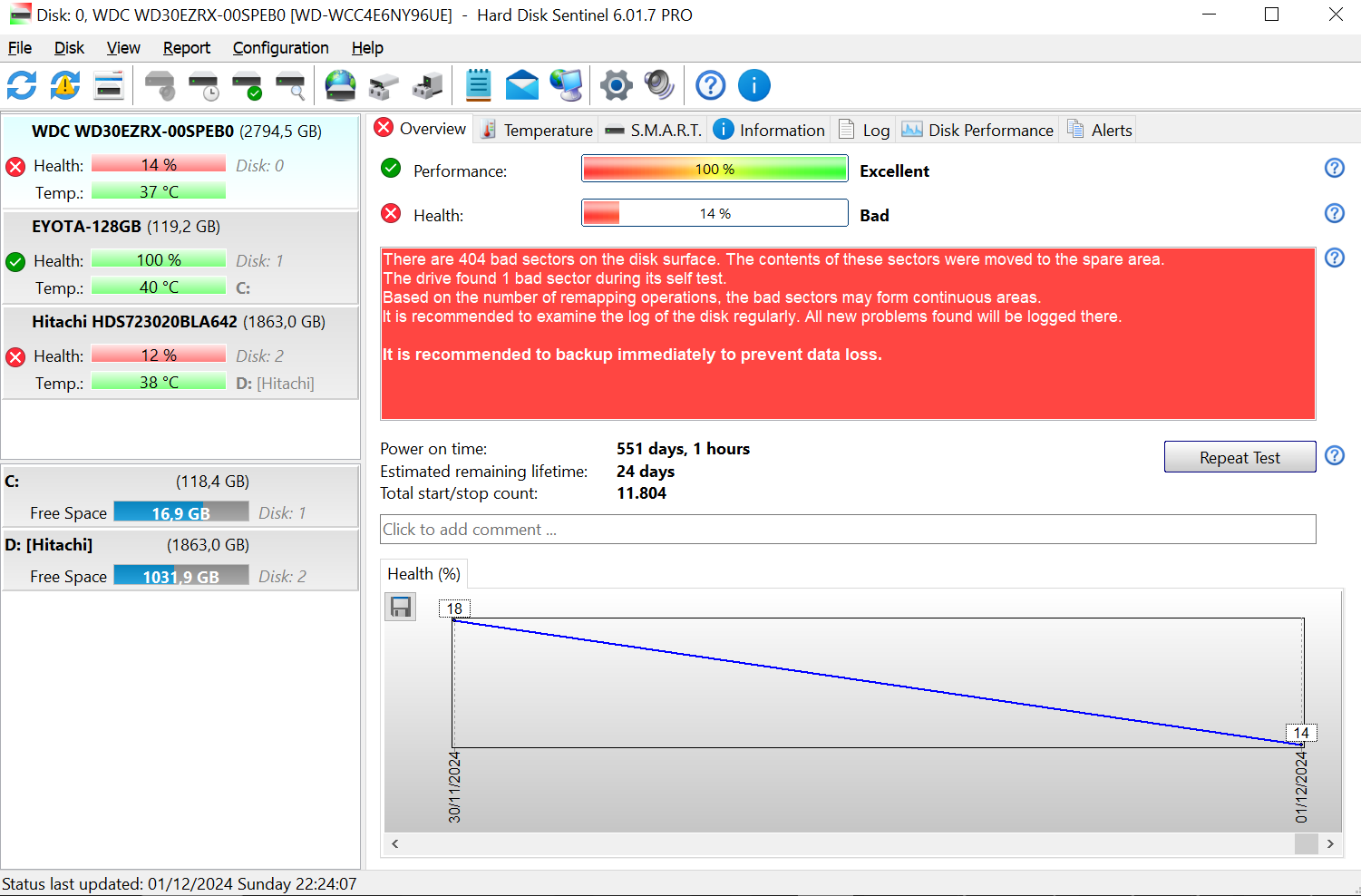The height and width of the screenshot is (896, 1361).
Task: Click the globe and monitor toolbar icon
Action: pyautogui.click(x=567, y=86)
